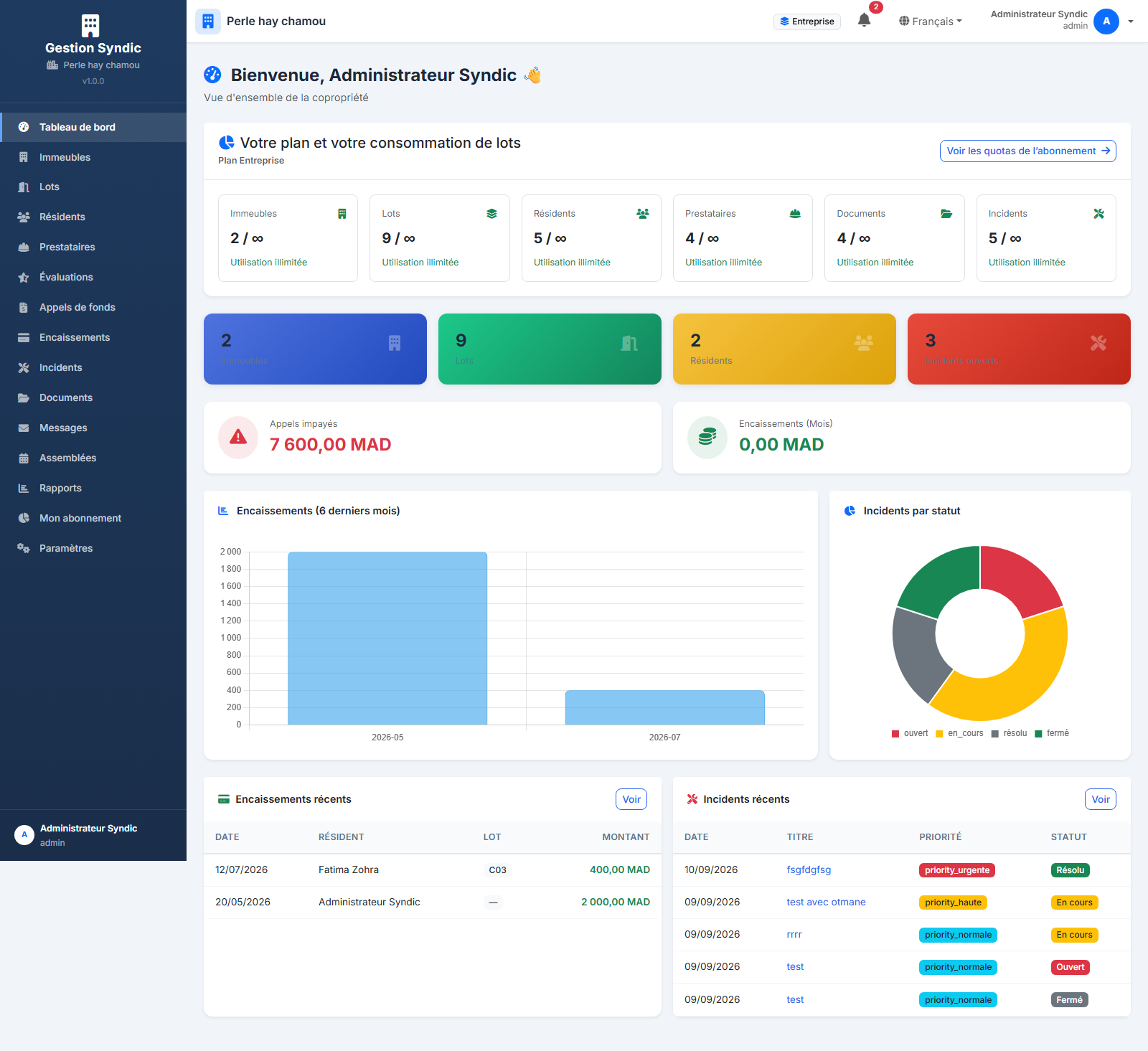Click the folder icon in Documents quota card
The image size is (1148, 1051).
(946, 214)
